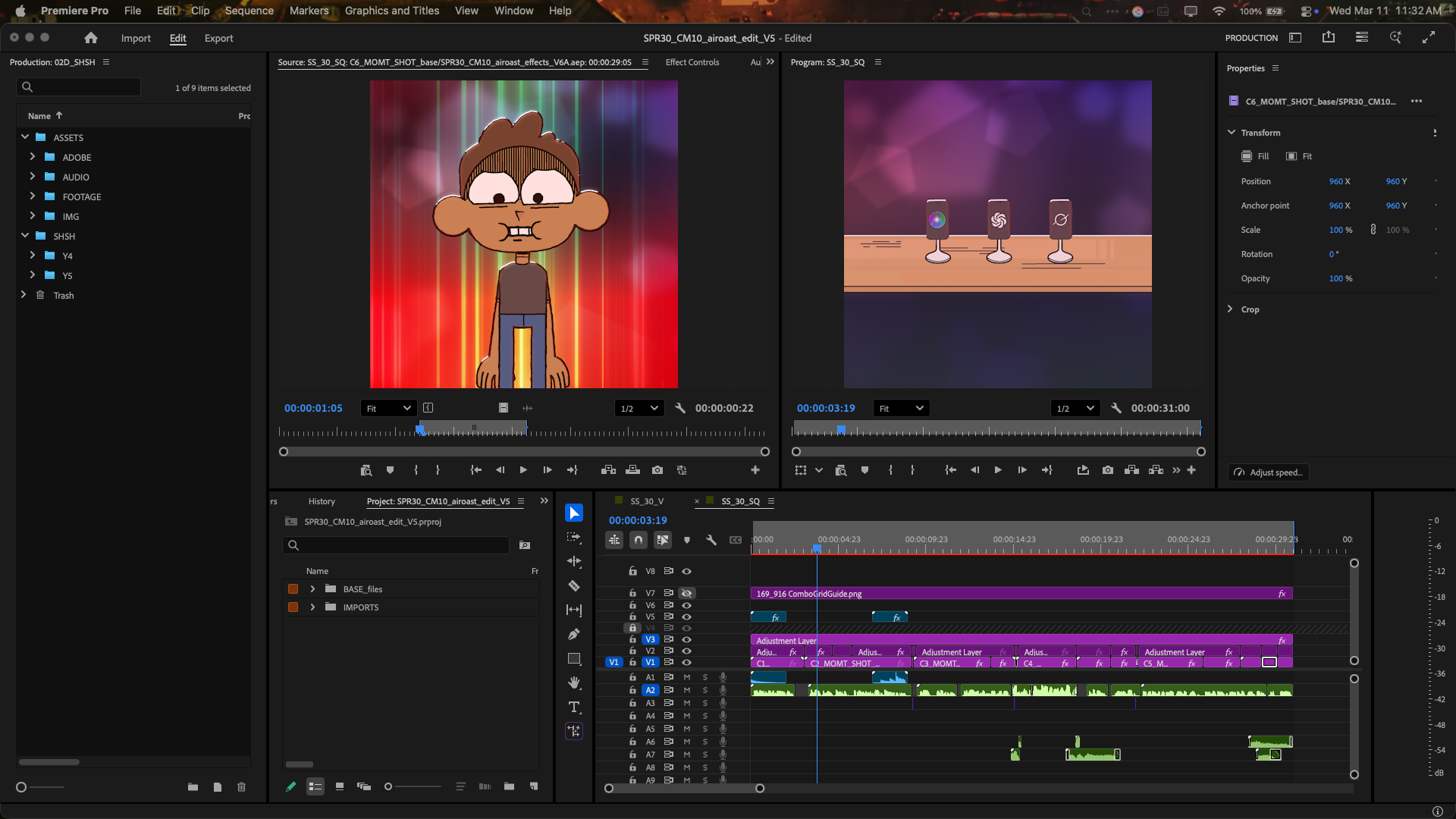Switch to the Export workspace tab
This screenshot has width=1456, height=819.
218,38
